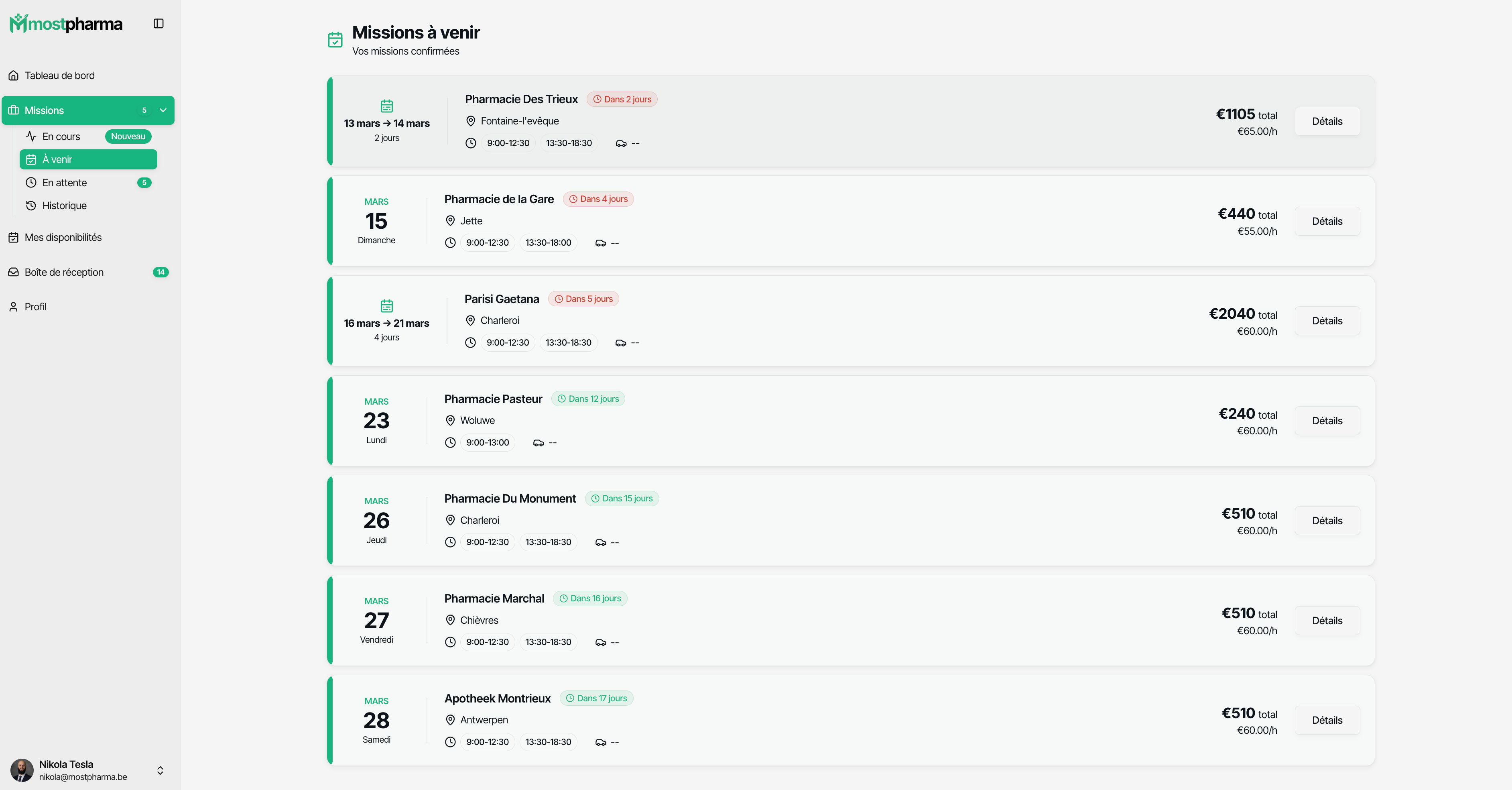Open the Mes disponibilités calendar icon
The image size is (1512, 790).
pyautogui.click(x=14, y=237)
